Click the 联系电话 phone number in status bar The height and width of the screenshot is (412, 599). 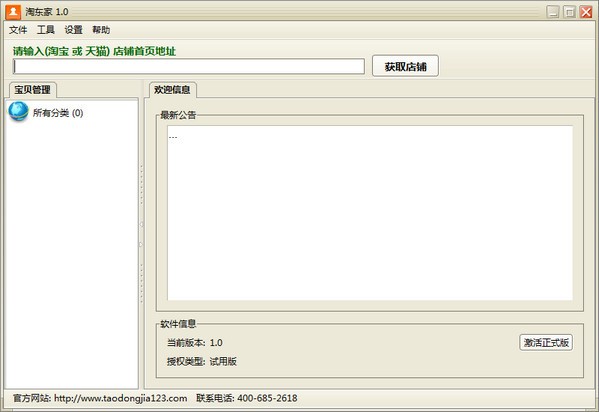click(267, 398)
